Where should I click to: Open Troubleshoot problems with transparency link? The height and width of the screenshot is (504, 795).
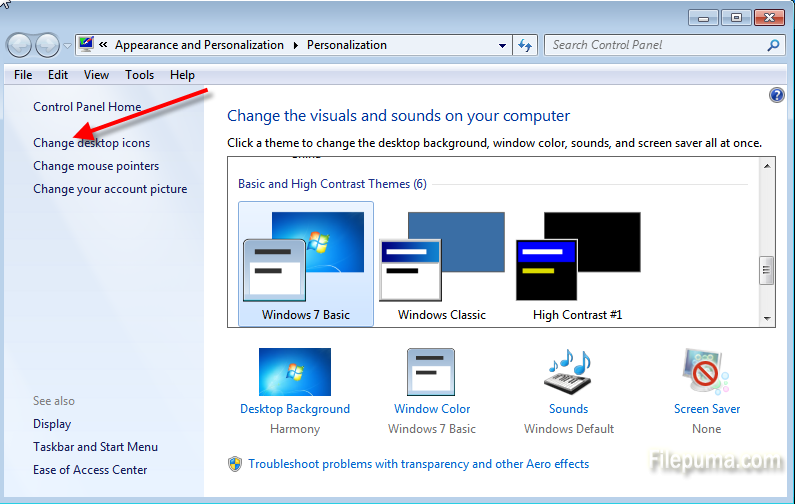[x=418, y=464]
